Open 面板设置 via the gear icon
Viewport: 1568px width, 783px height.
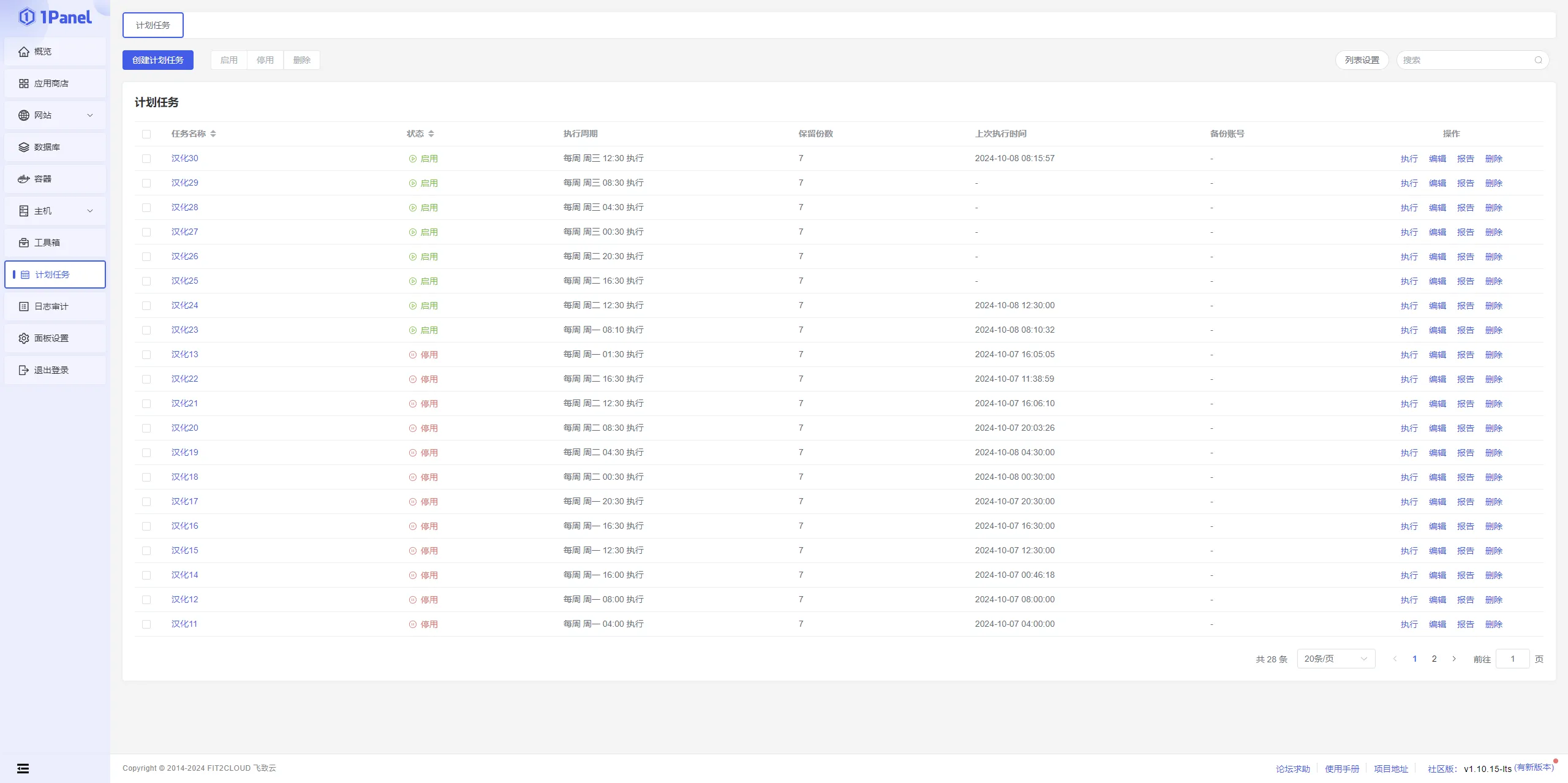point(24,338)
